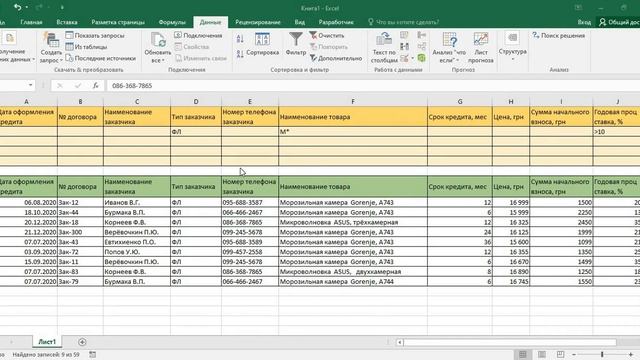Open Дополнительно advanced filter
This screenshot has height=360, width=640.
click(x=336, y=58)
